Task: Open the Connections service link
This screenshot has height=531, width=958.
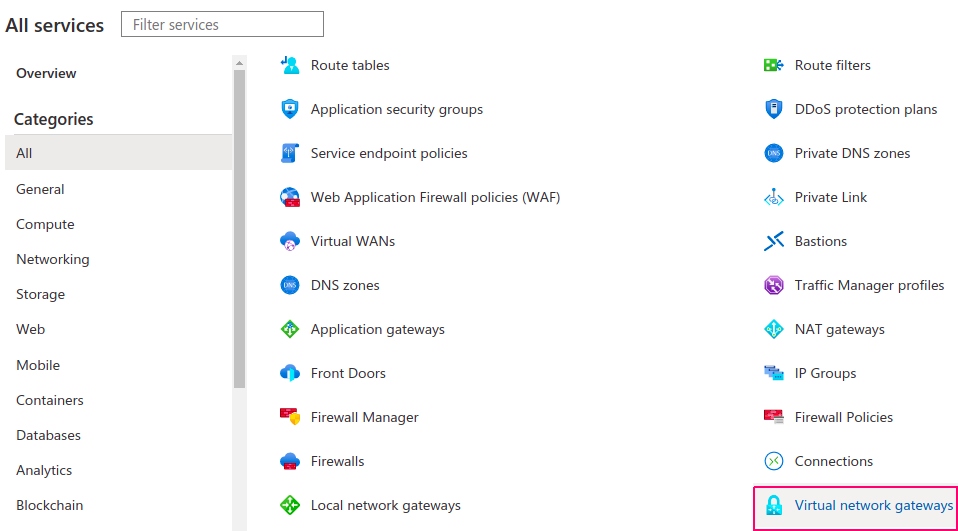Action: coord(834,461)
